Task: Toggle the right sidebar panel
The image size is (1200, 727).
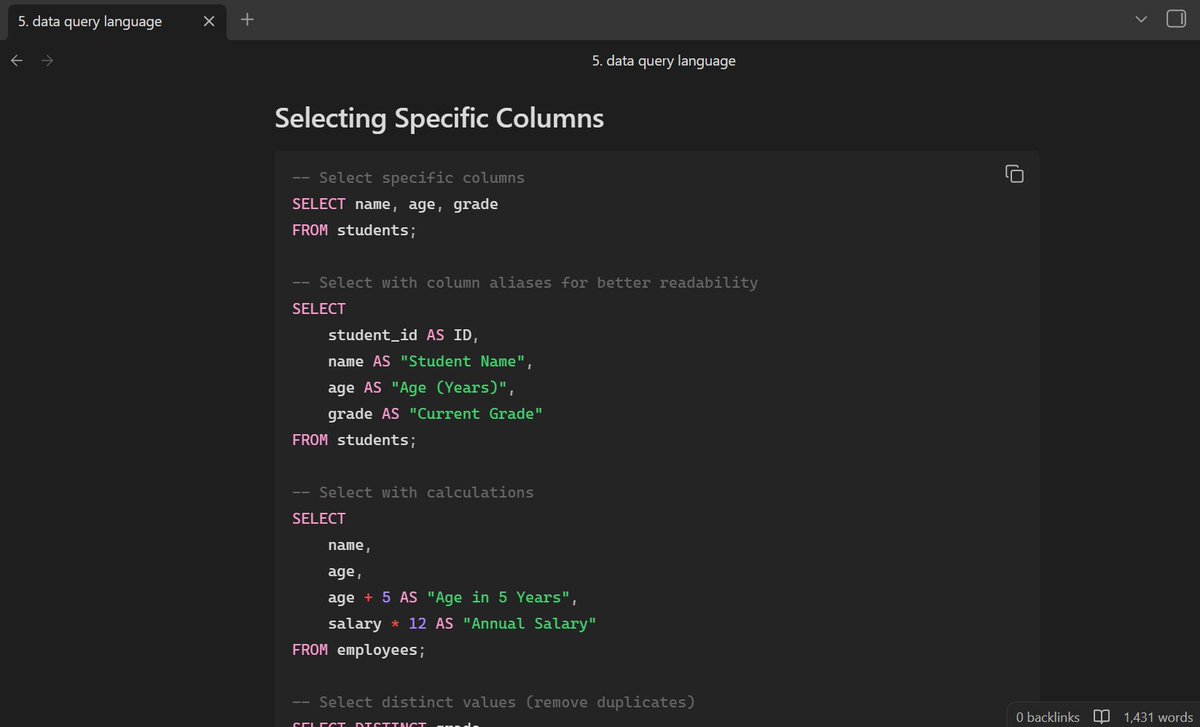Action: click(1176, 20)
